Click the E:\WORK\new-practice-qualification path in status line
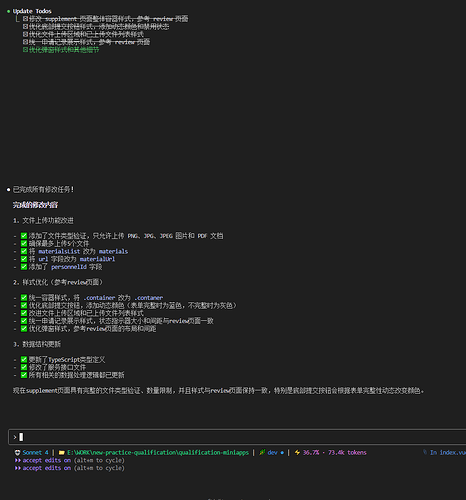466x500 pixels. pyautogui.click(x=158, y=452)
